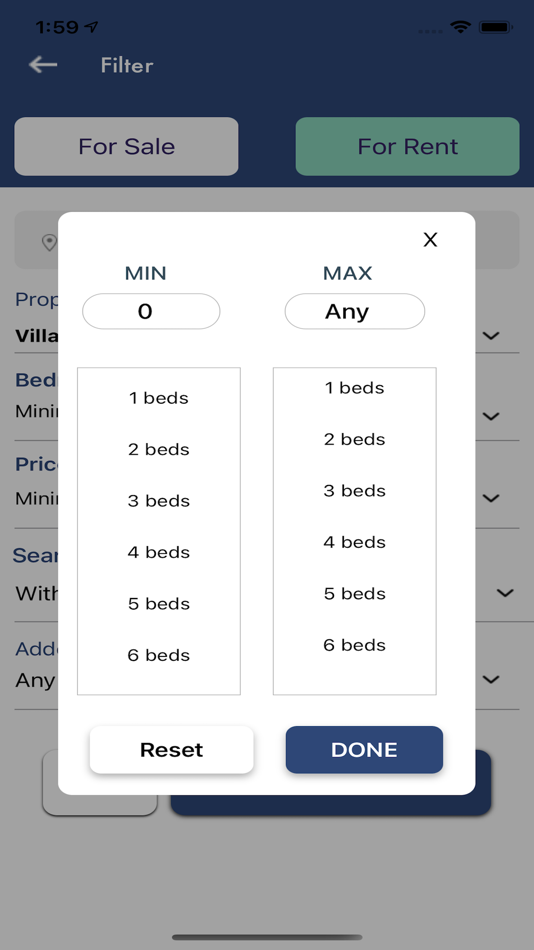Choose 2 beds in MAX list

[355, 439]
